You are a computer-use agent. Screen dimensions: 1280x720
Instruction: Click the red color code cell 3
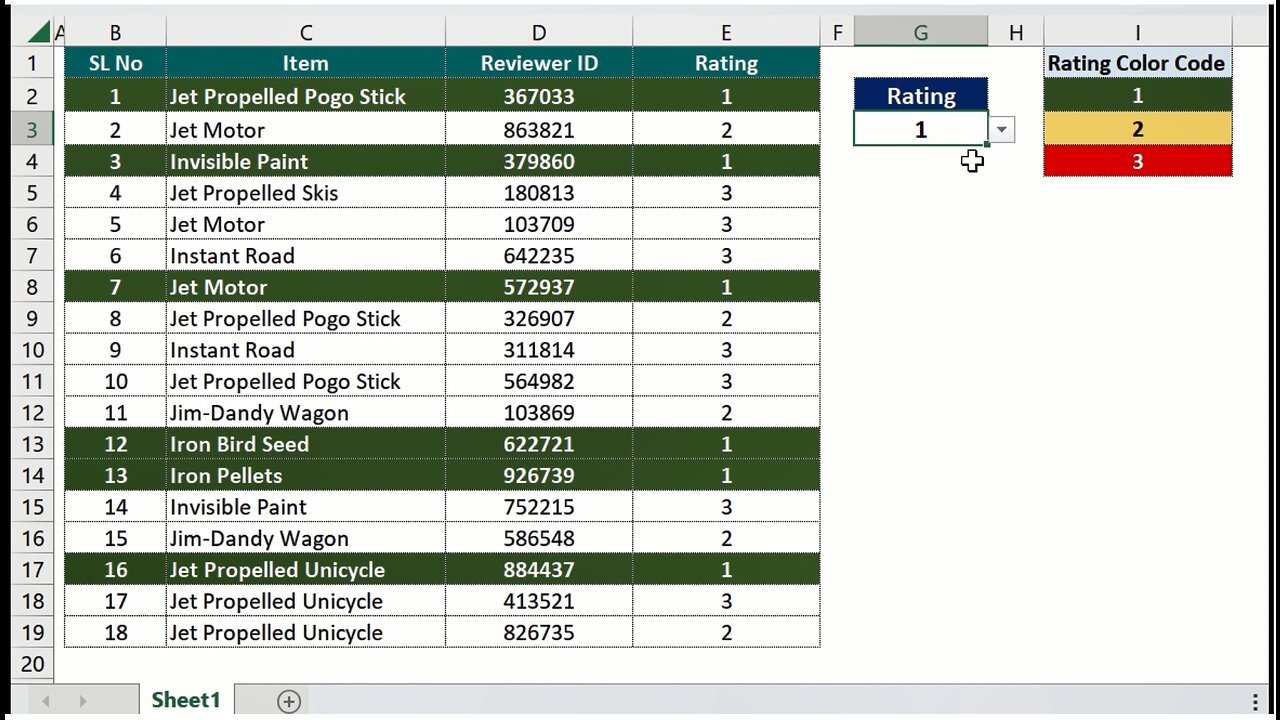pyautogui.click(x=1137, y=161)
